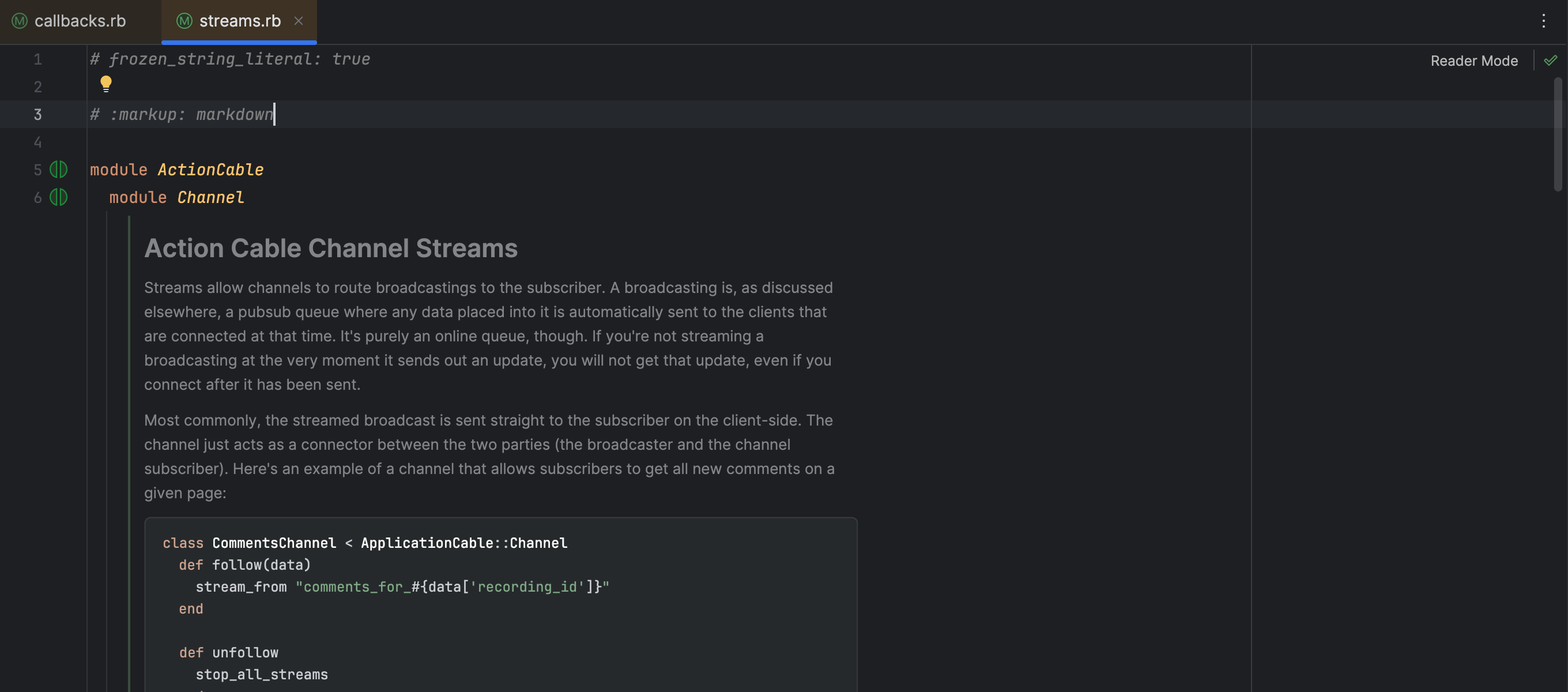Switch to the callbacks.rb tab
Screen dimensions: 1568x692
(x=80, y=21)
